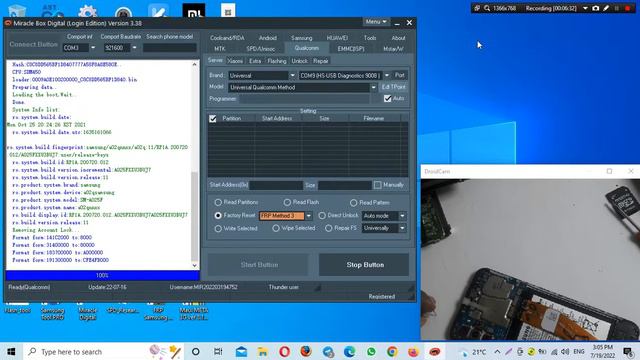Launch Google Chrome from the taskbar

392,351
